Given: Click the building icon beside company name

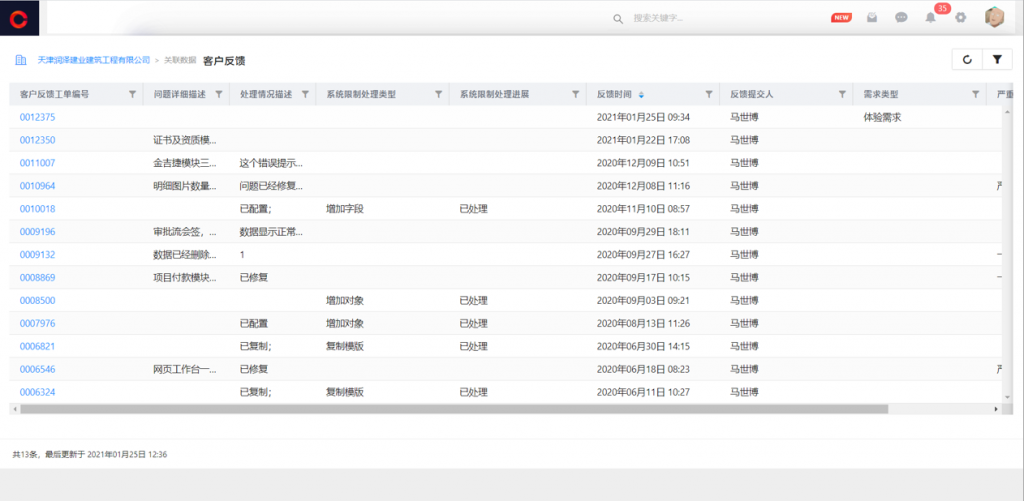Looking at the screenshot, I should 20,60.
